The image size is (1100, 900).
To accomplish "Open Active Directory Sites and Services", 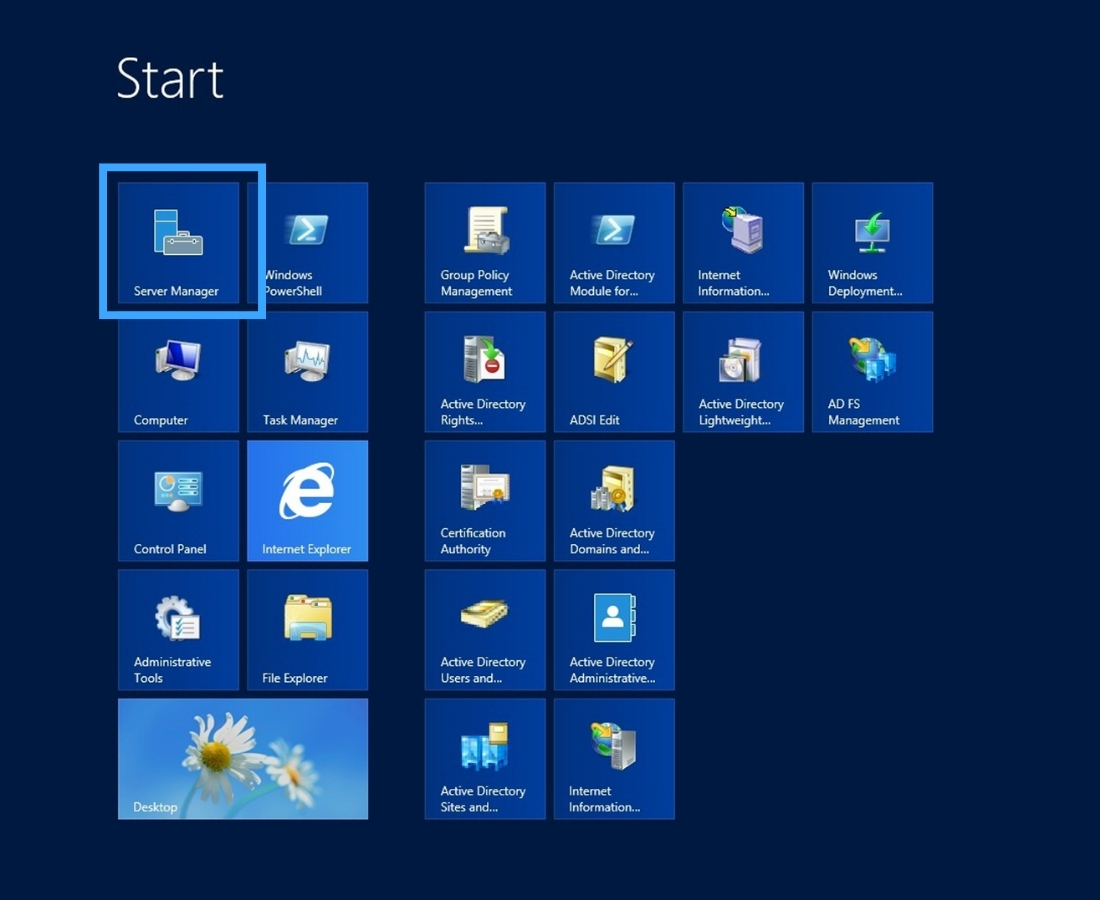I will click(x=484, y=758).
